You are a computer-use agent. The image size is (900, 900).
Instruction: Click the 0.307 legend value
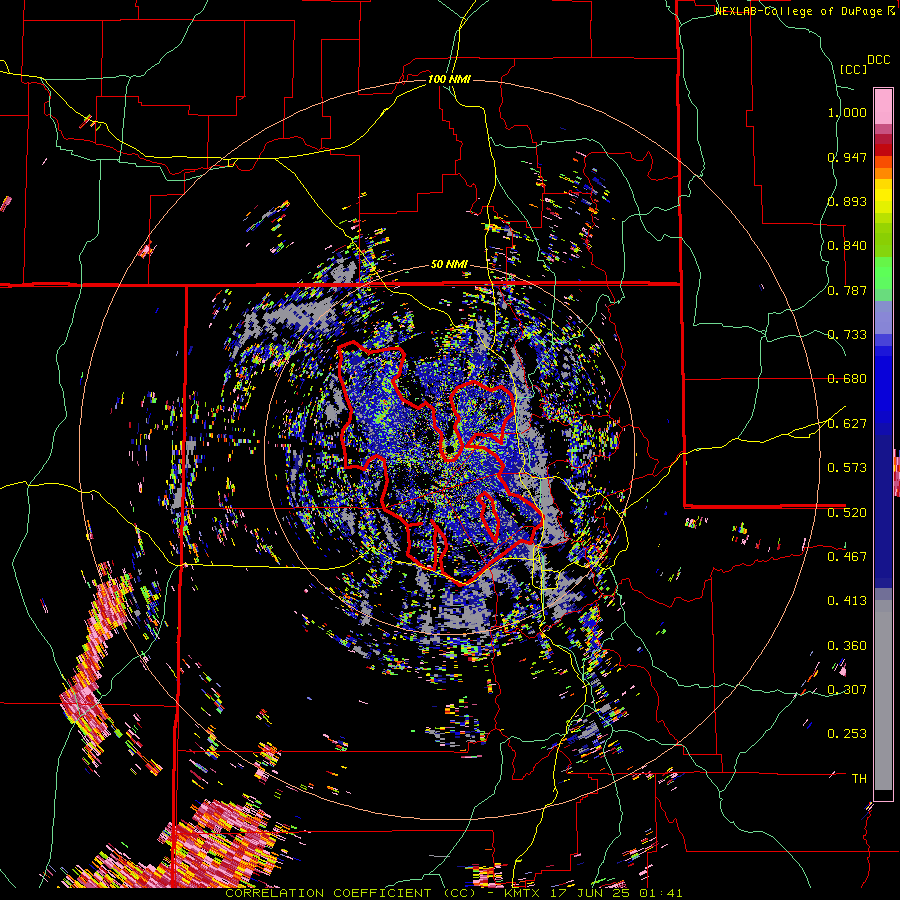coord(847,690)
